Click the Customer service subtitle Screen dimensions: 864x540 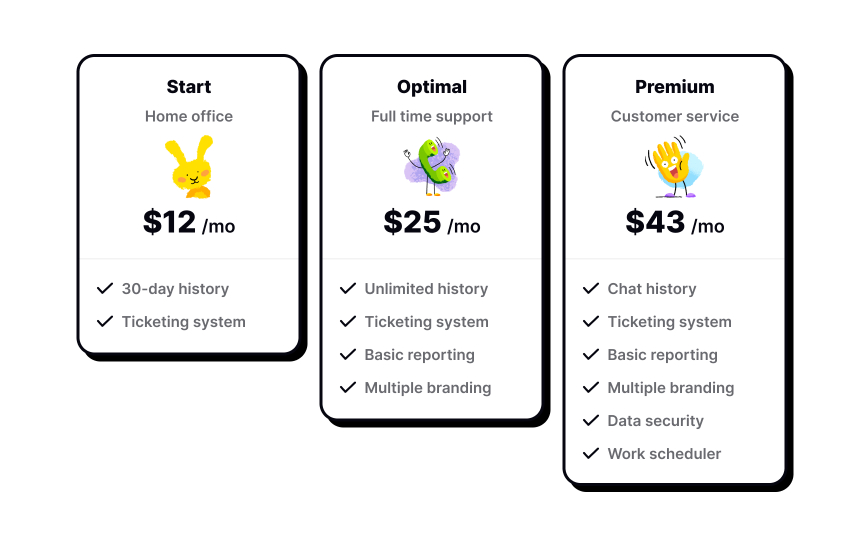click(x=675, y=116)
